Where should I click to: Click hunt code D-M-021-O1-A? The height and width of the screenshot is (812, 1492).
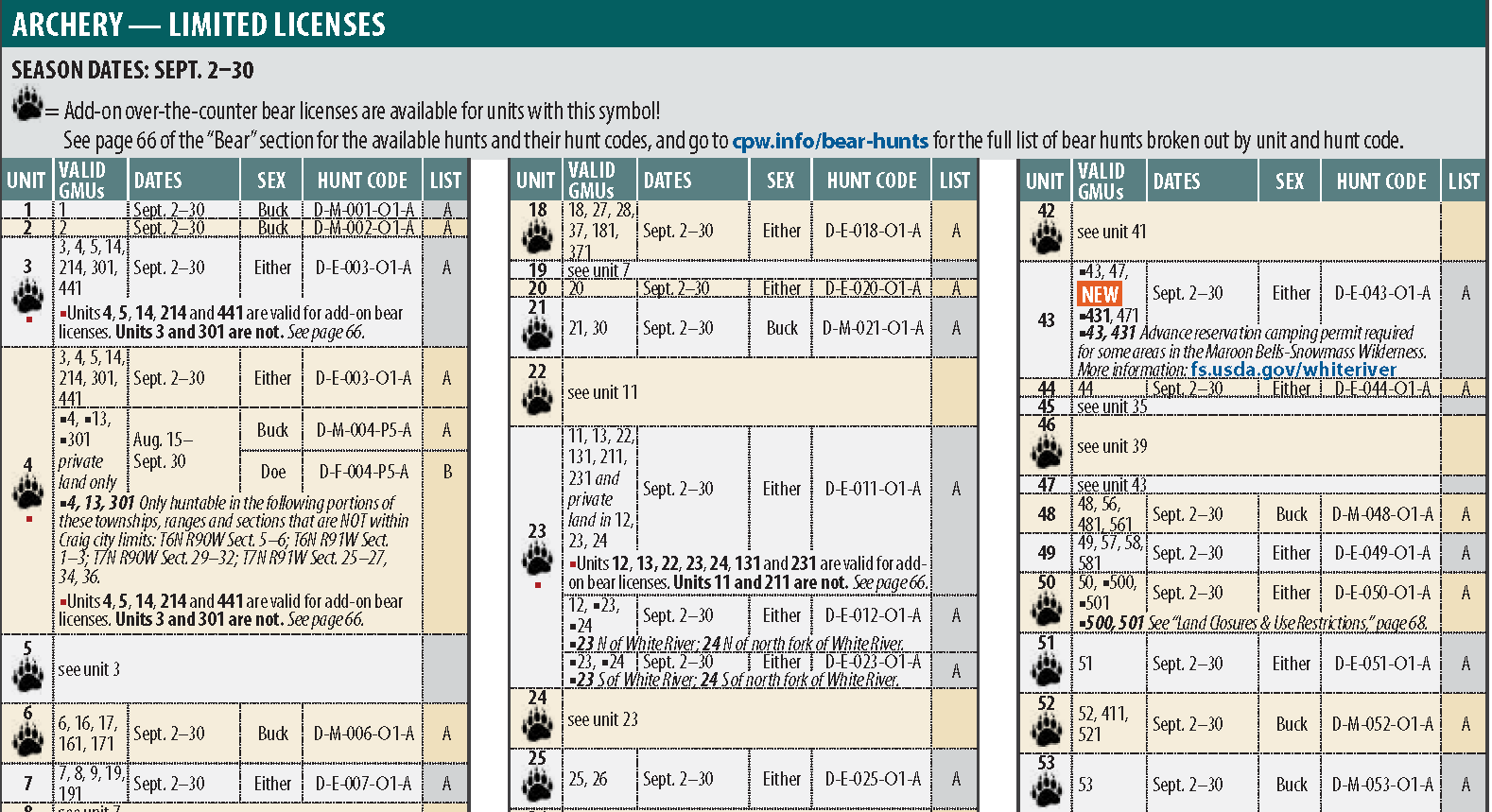pos(872,328)
